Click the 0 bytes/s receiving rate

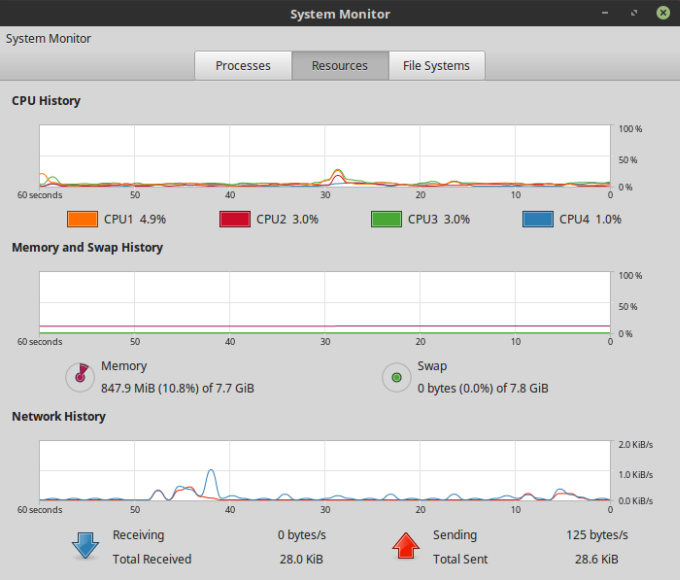302,535
